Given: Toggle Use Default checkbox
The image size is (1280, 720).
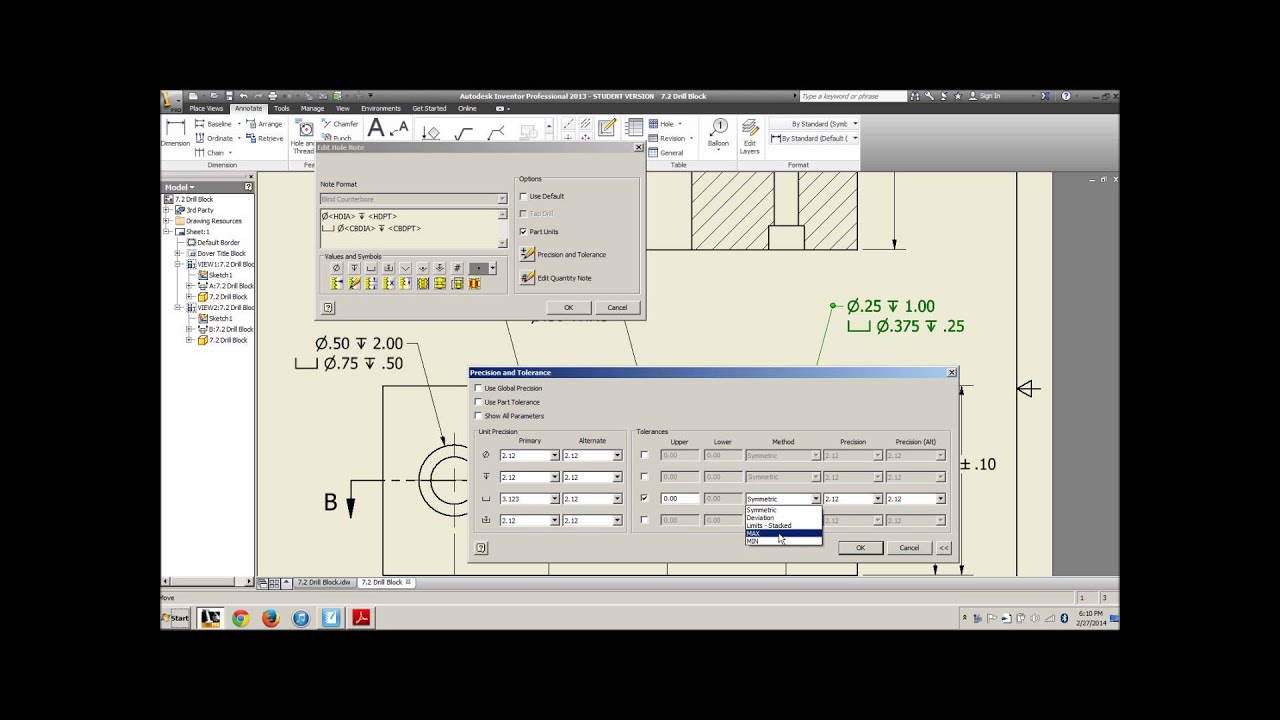Looking at the screenshot, I should (523, 196).
